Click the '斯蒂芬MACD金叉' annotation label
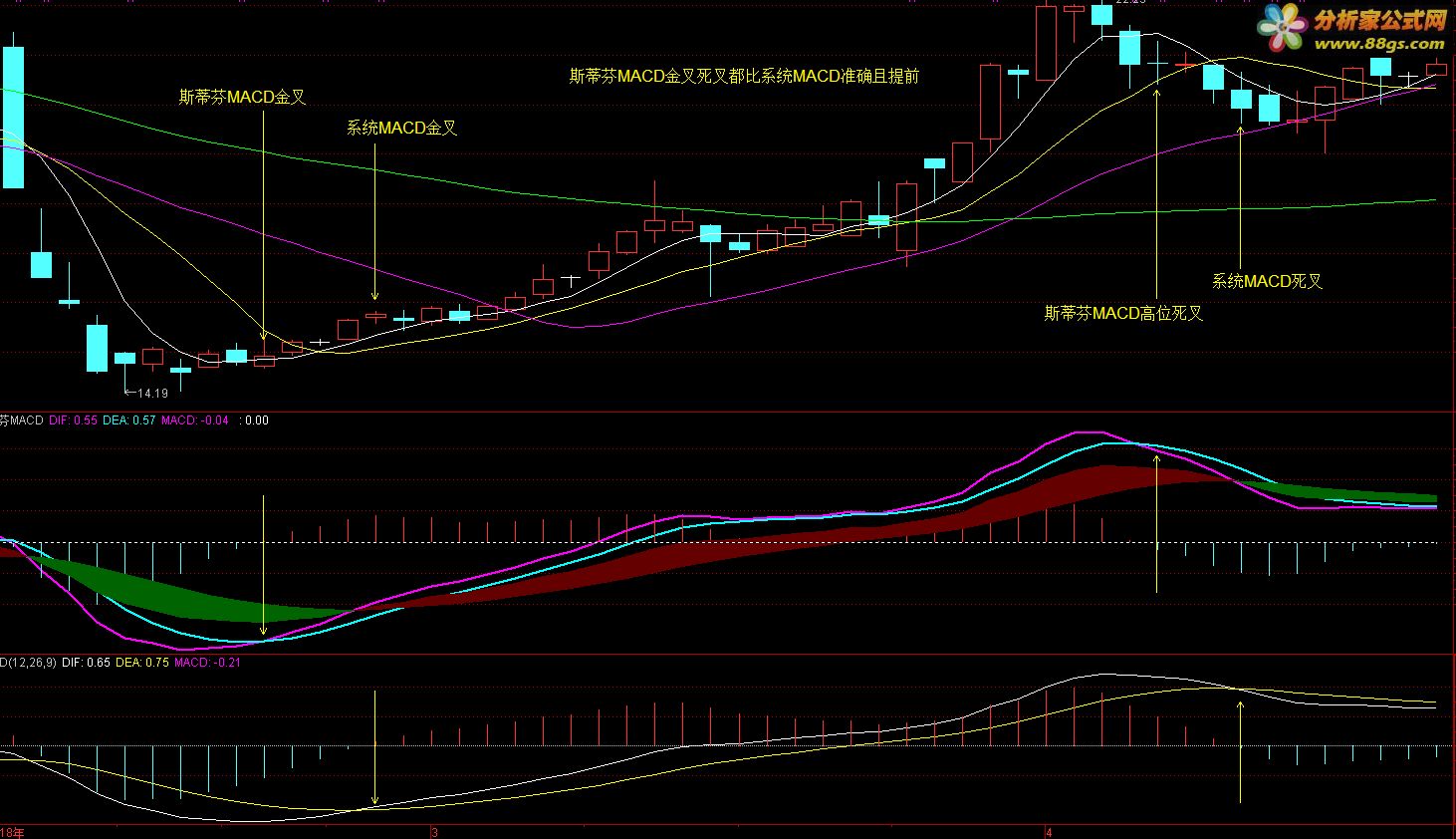Screen dimensions: 1456x839 click(242, 98)
